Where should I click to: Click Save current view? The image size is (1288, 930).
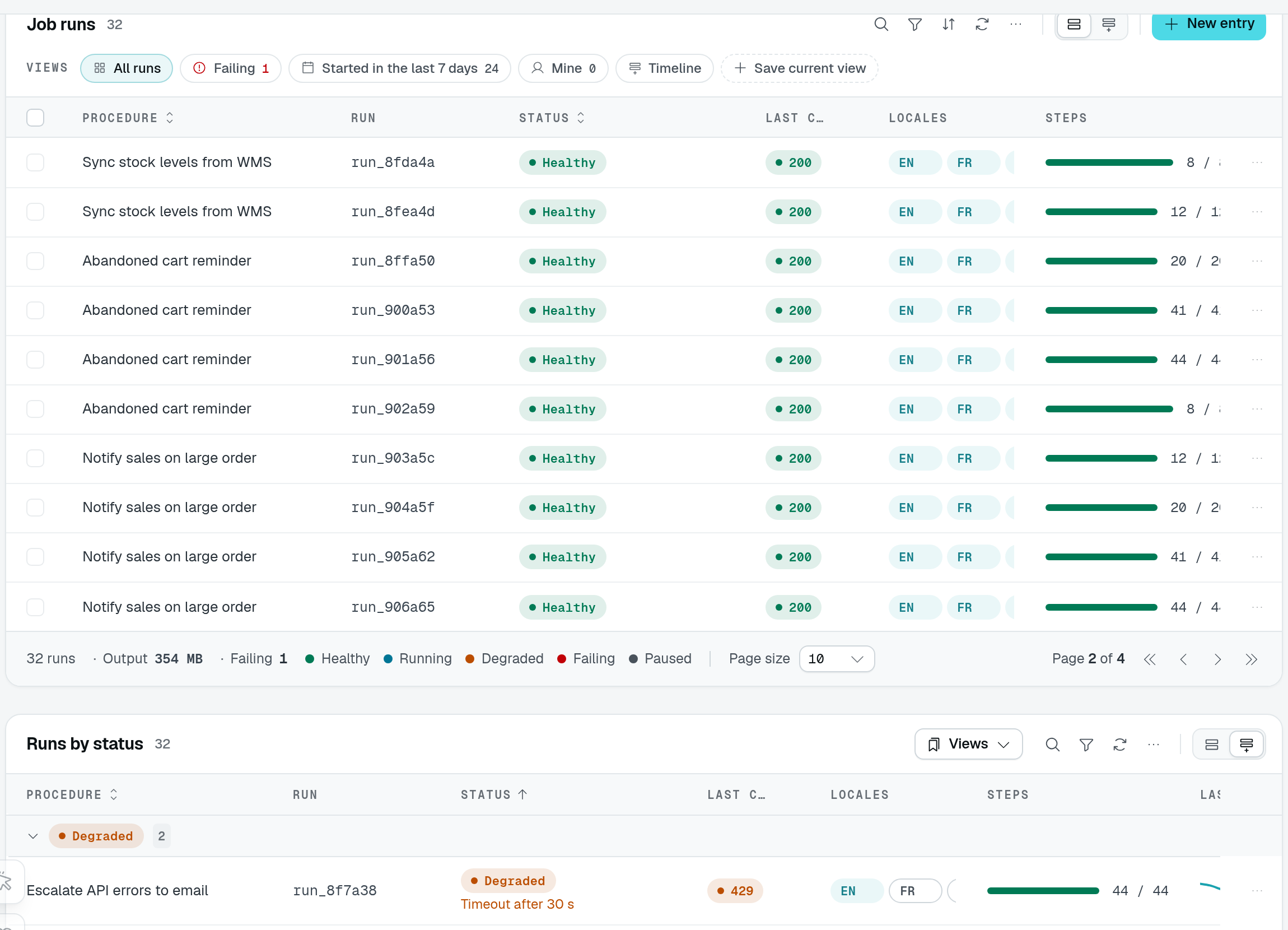point(799,68)
